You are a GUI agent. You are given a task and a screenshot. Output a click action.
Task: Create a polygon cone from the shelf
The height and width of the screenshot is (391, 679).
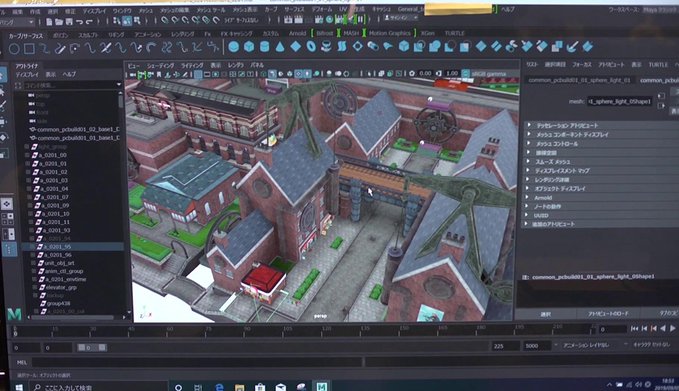pos(280,46)
